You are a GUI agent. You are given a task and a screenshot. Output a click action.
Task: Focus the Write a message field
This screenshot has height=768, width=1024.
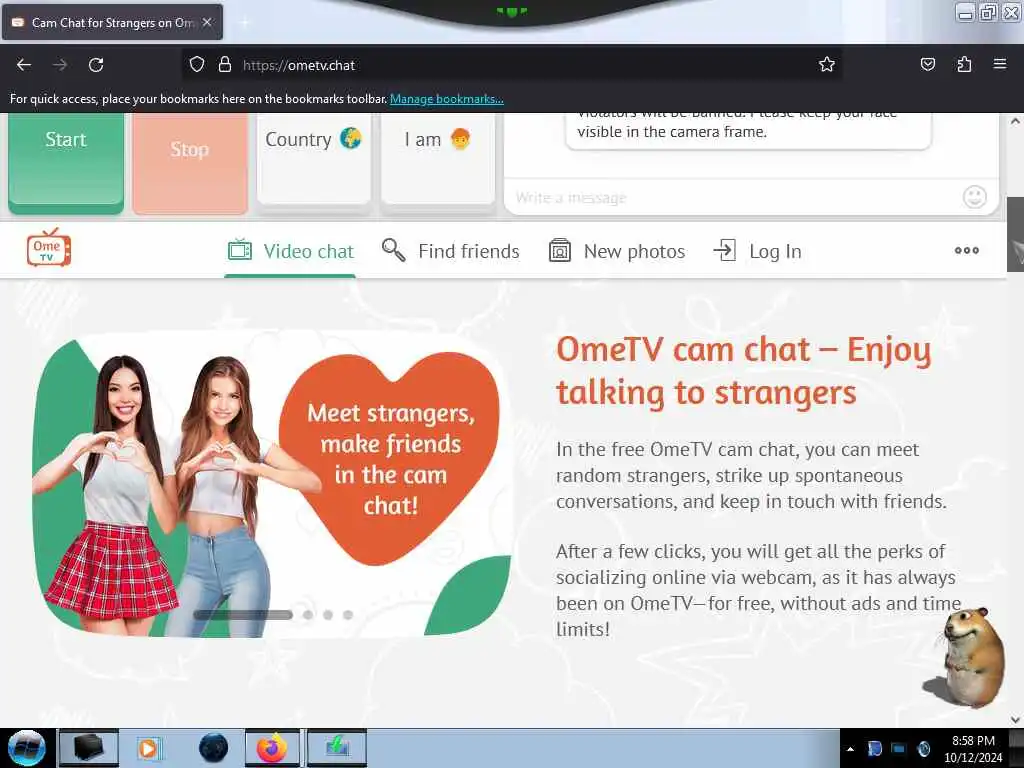tap(731, 197)
